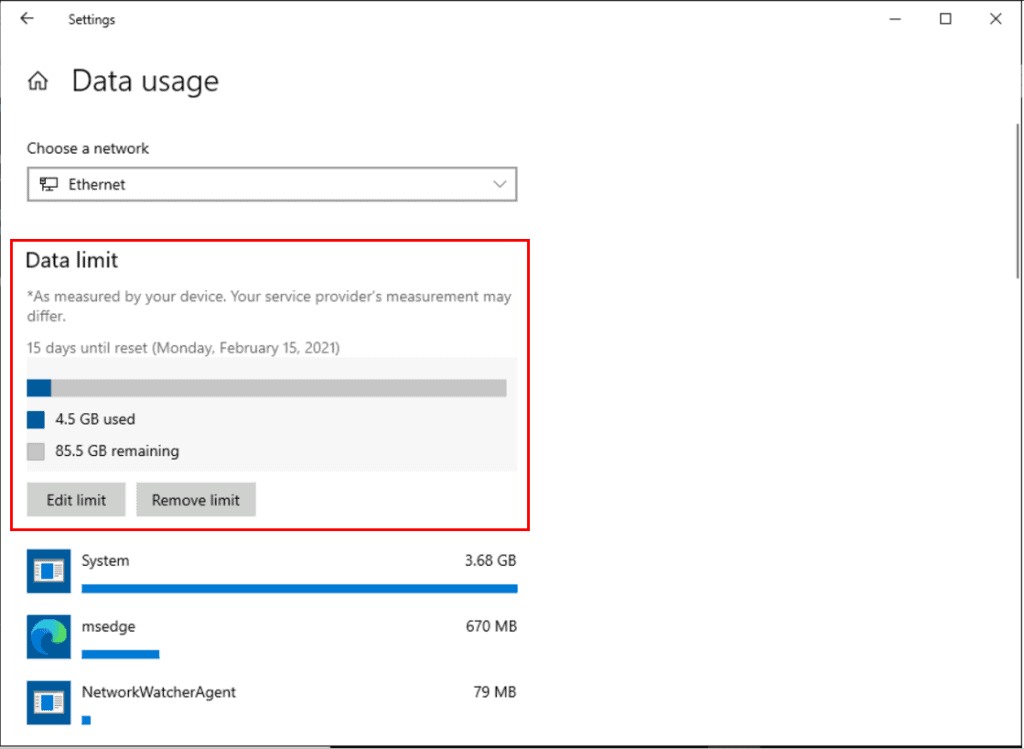1024x749 pixels.
Task: Click the Home icon beside Data usage
Action: click(x=38, y=81)
